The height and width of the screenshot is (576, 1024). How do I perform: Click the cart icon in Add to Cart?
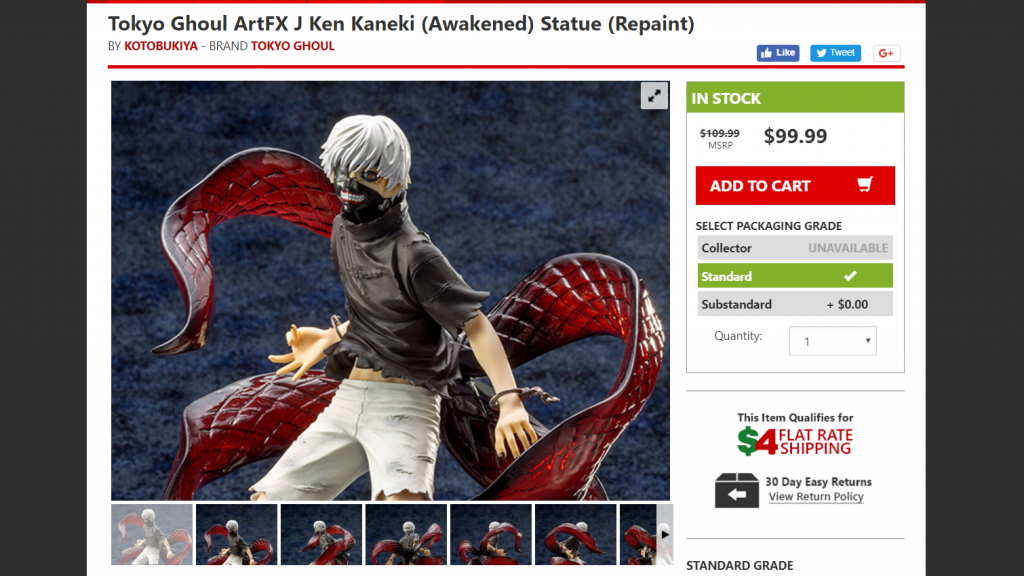click(865, 185)
